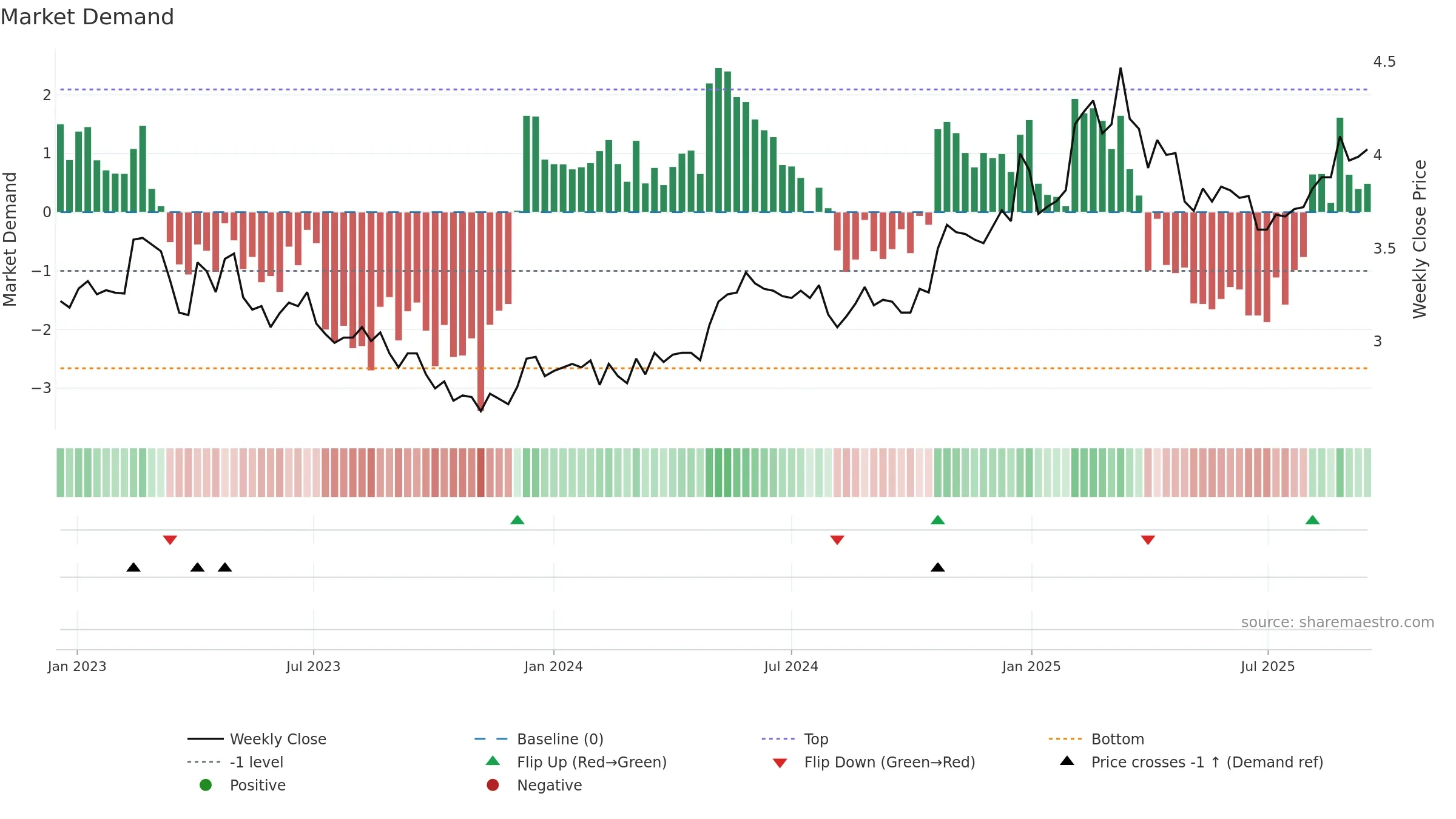Select the flip-down marker in March 2023

pos(170,539)
